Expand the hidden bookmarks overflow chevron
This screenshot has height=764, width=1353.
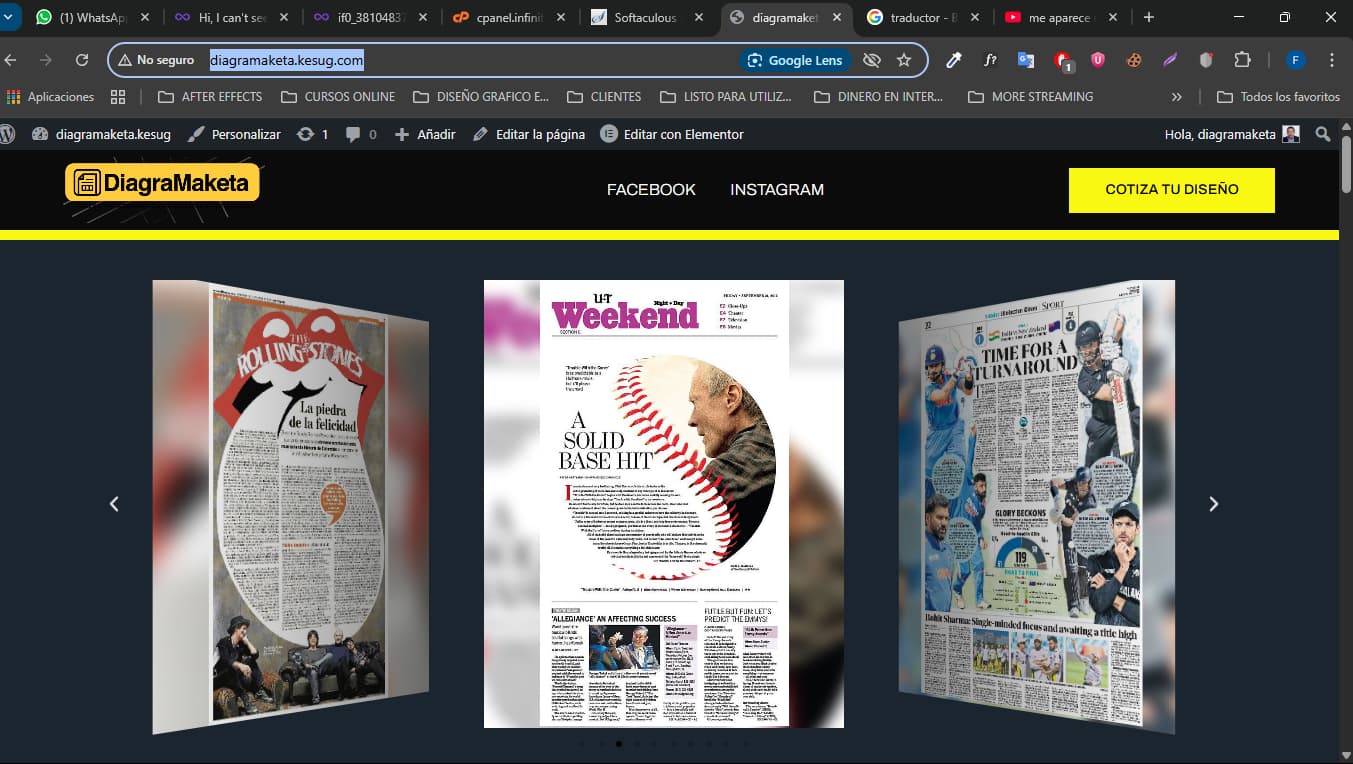click(x=1176, y=97)
